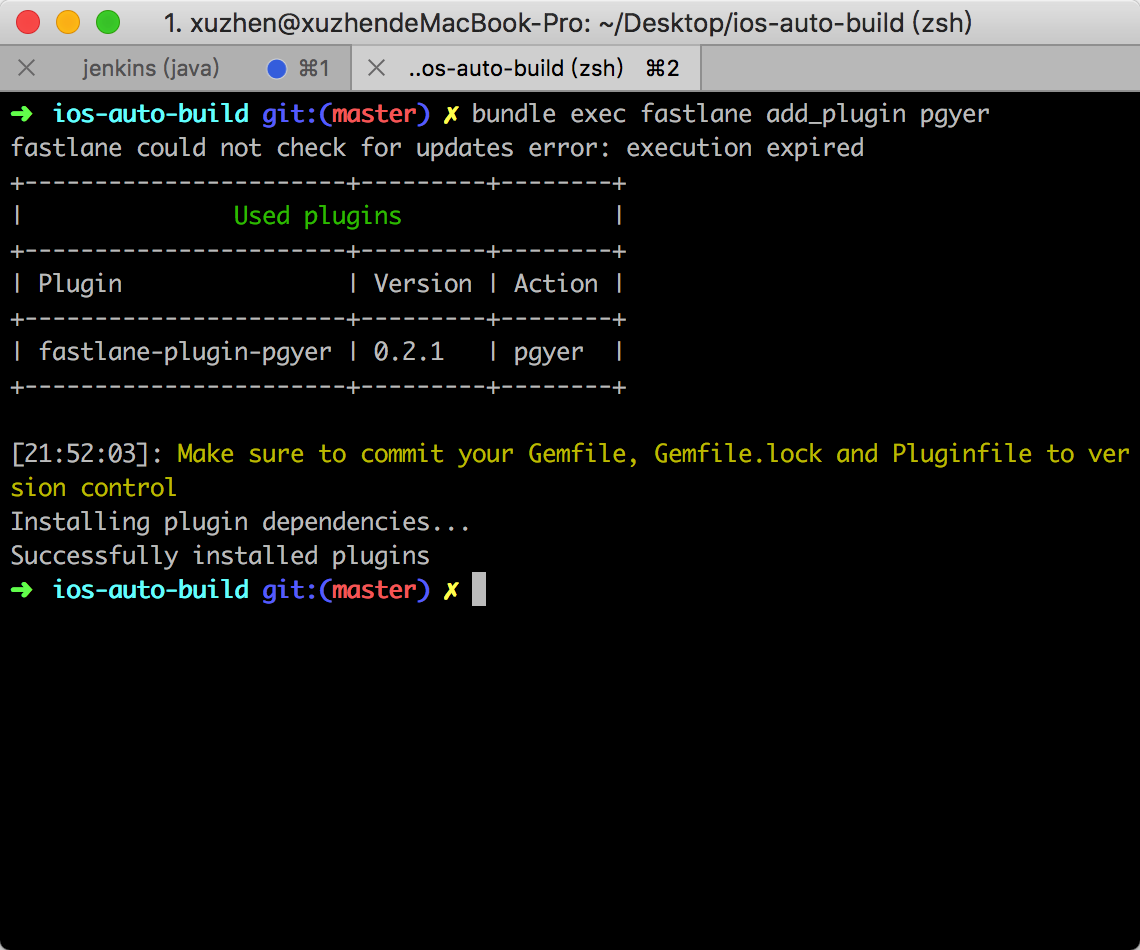Click the green arrow on the last prompt
The image size is (1140, 950).
tap(22, 589)
